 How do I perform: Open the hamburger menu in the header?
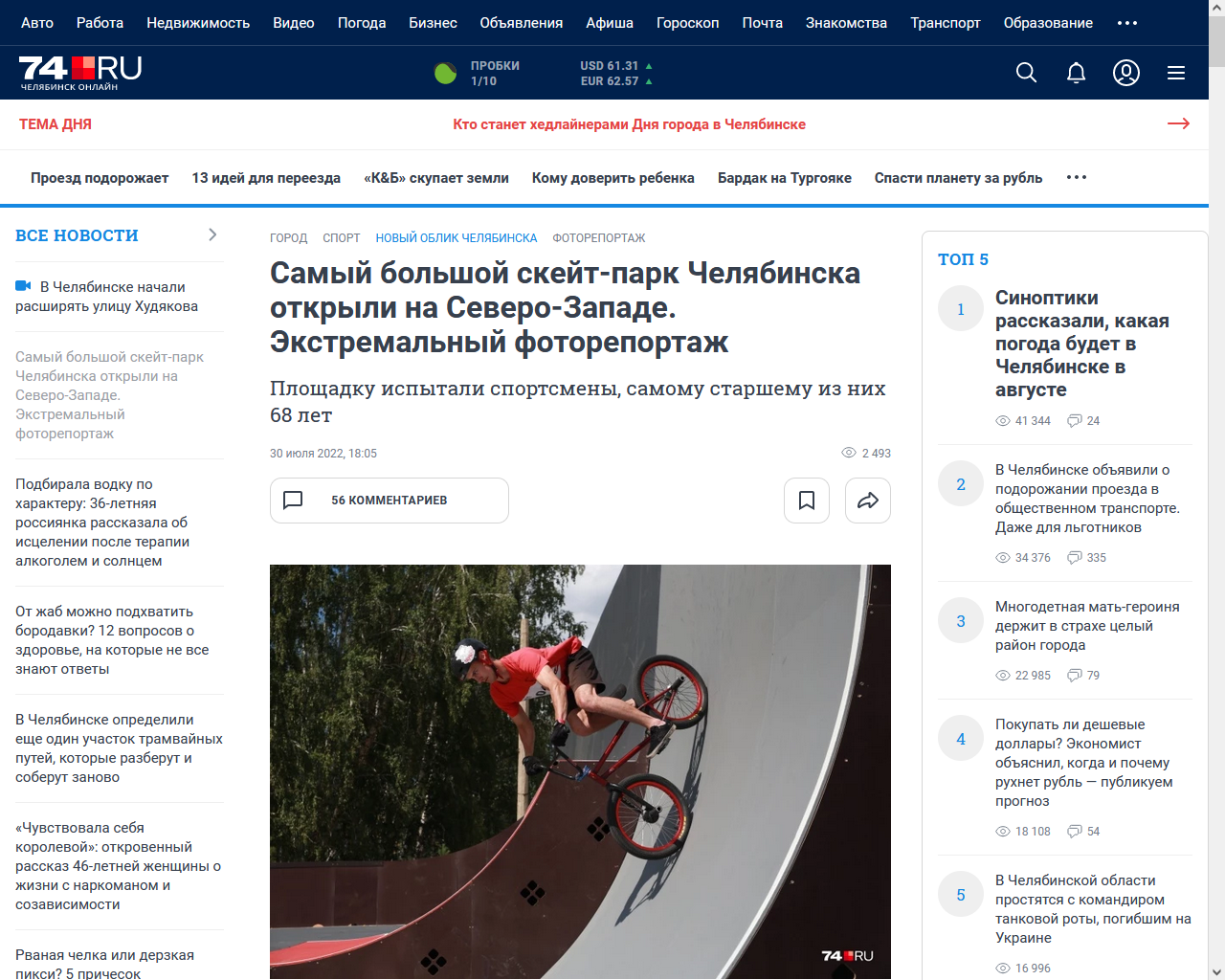1176,73
